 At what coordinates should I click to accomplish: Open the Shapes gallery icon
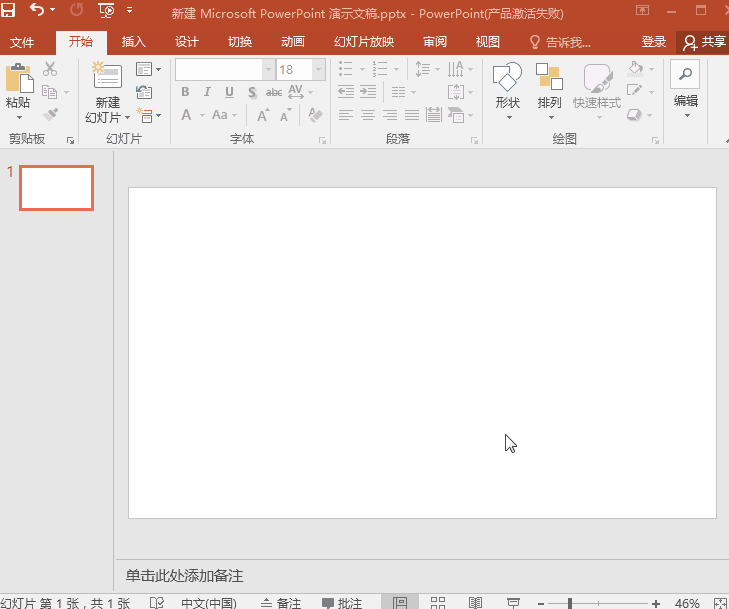pos(508,78)
